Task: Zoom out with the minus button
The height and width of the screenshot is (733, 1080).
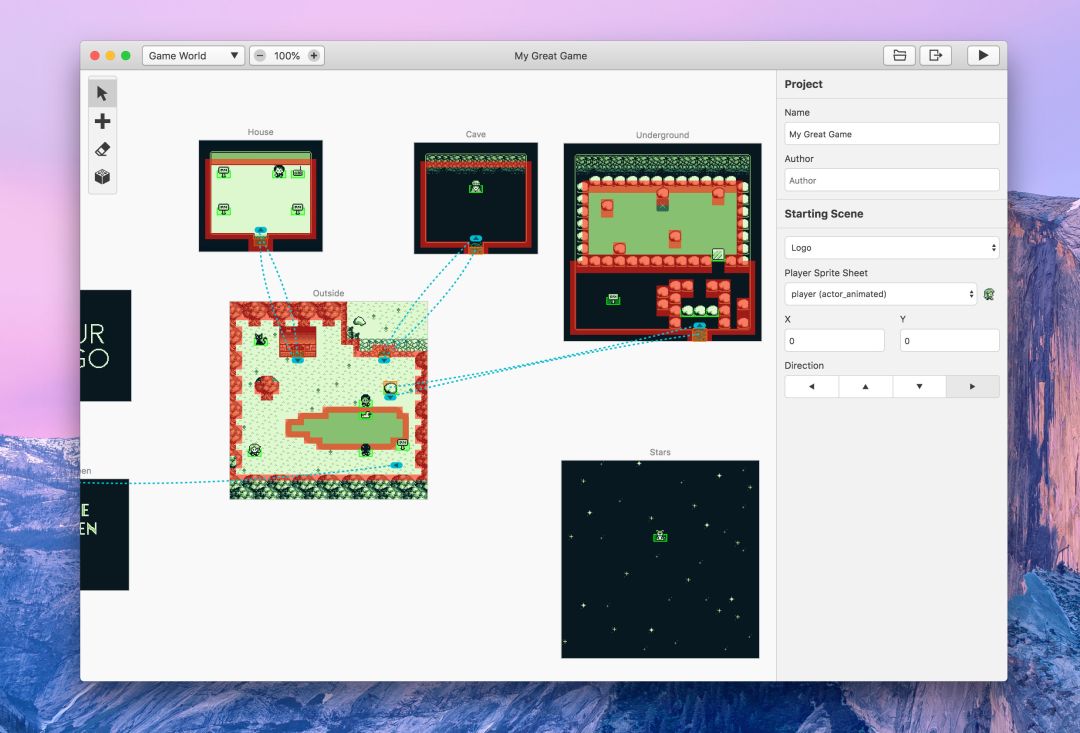Action: point(260,56)
